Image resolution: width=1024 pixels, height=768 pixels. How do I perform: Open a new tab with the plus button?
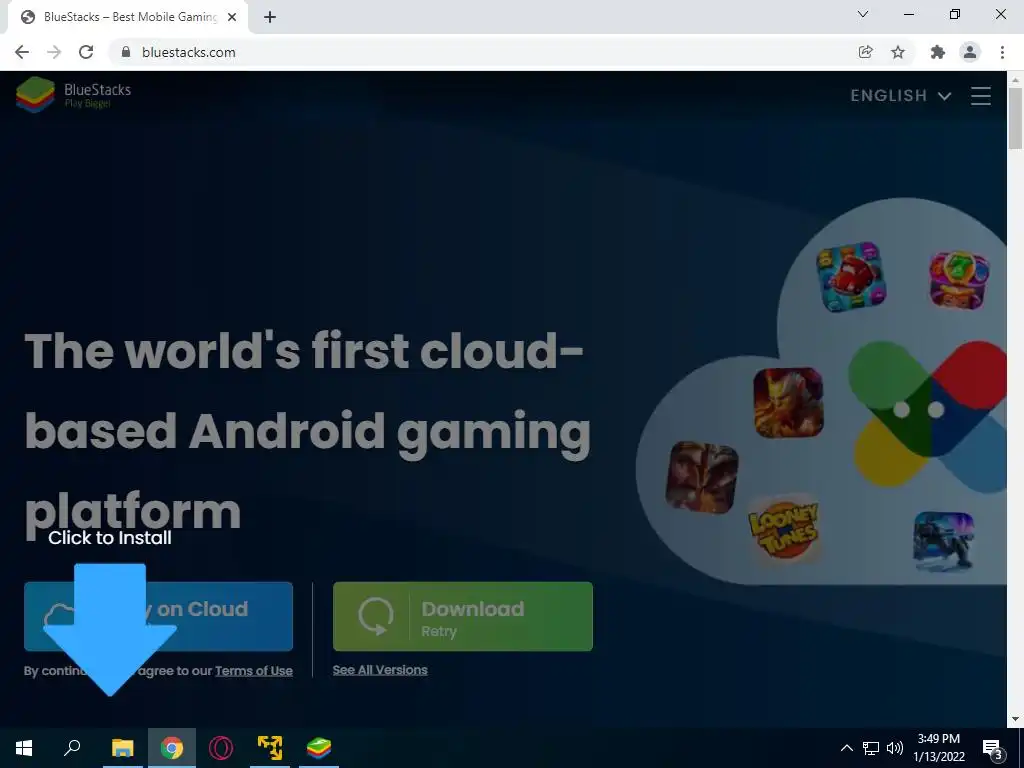270,18
